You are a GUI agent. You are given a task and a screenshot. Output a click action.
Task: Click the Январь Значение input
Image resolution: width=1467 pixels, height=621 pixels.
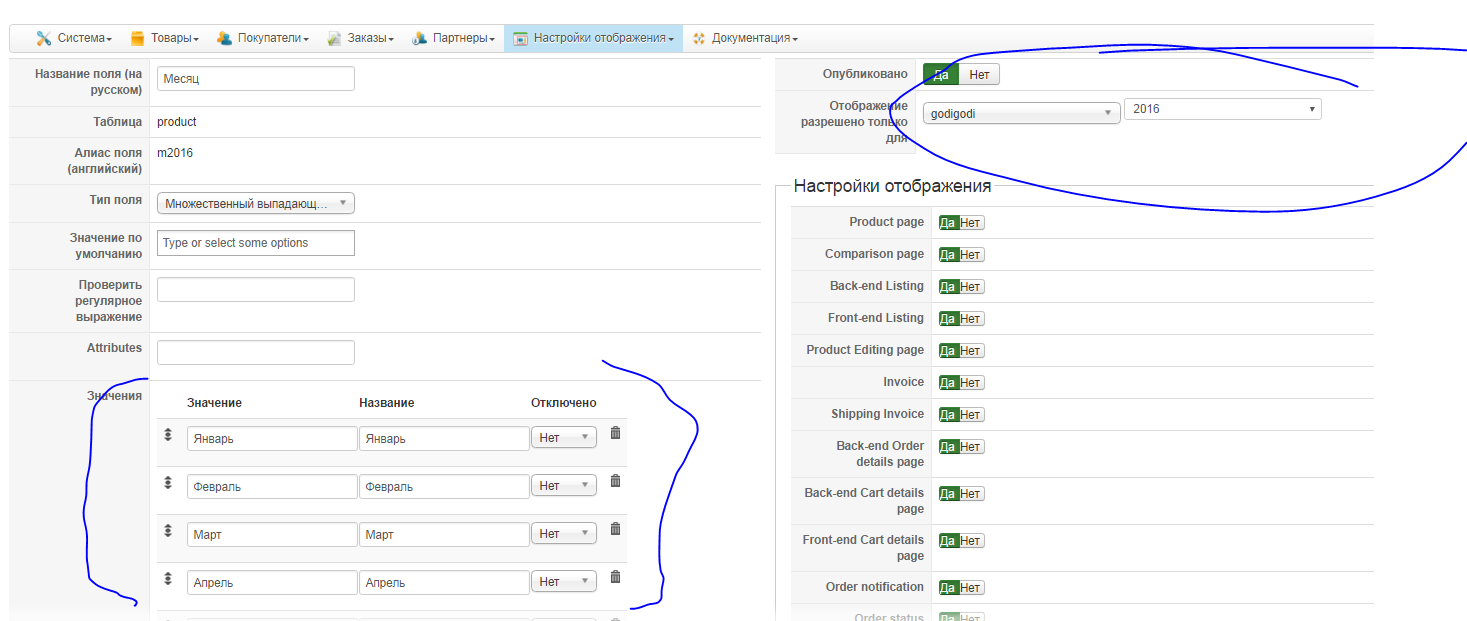272,439
